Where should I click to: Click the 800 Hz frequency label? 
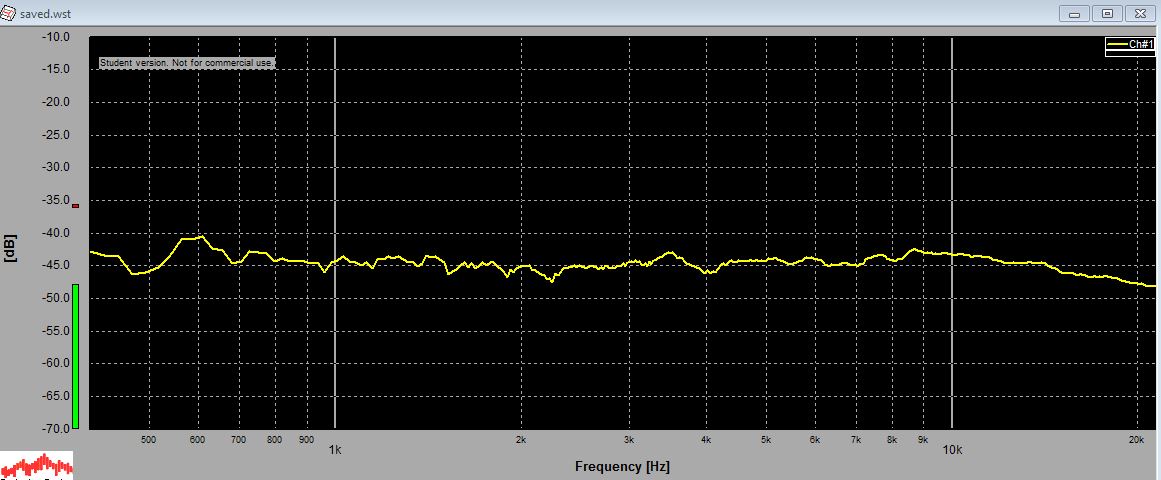click(275, 440)
